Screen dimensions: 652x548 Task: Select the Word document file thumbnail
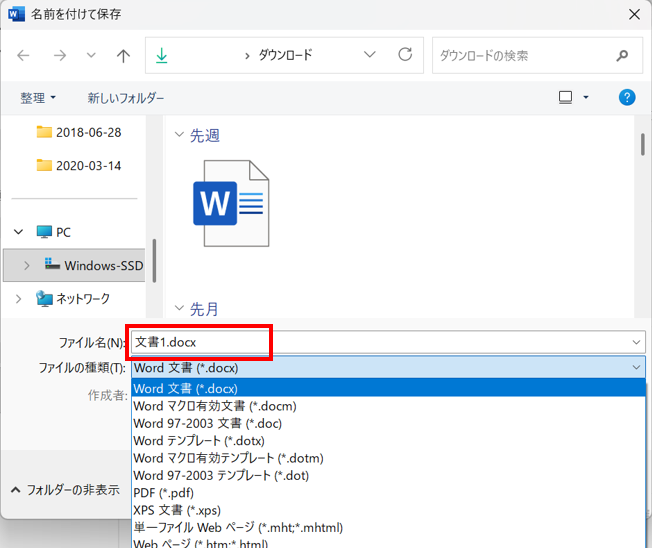point(230,203)
